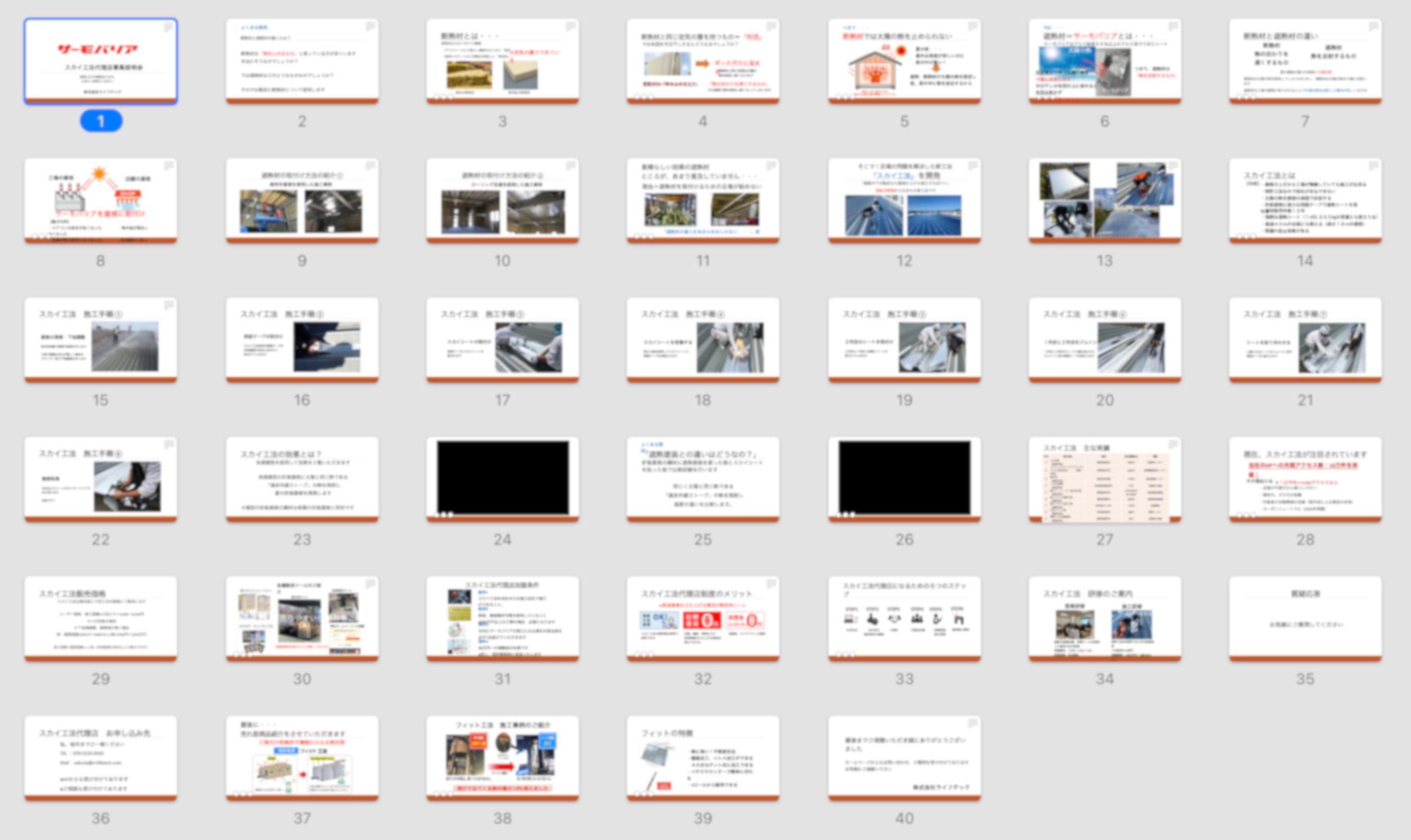The width and height of the screenshot is (1411, 840).
Task: Select slide 35 questions slide
Action: (x=1305, y=617)
